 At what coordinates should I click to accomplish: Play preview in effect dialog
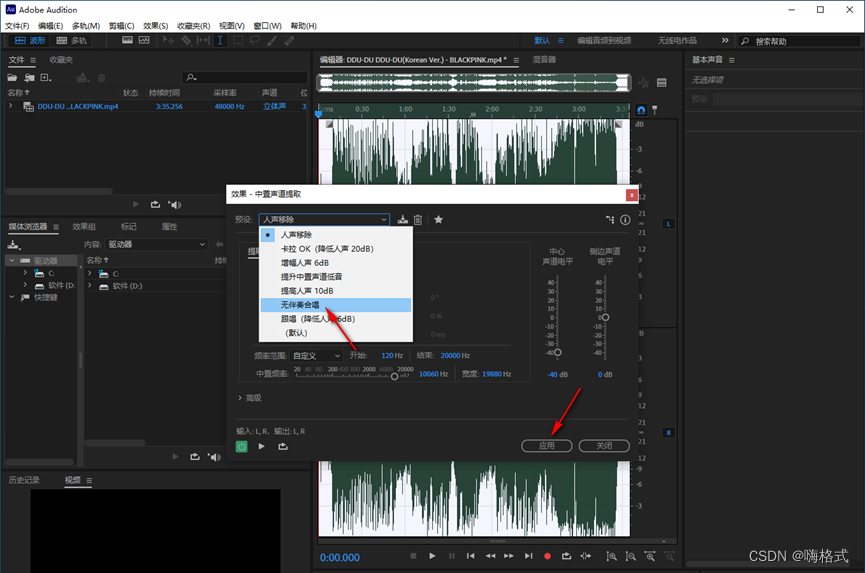(261, 446)
